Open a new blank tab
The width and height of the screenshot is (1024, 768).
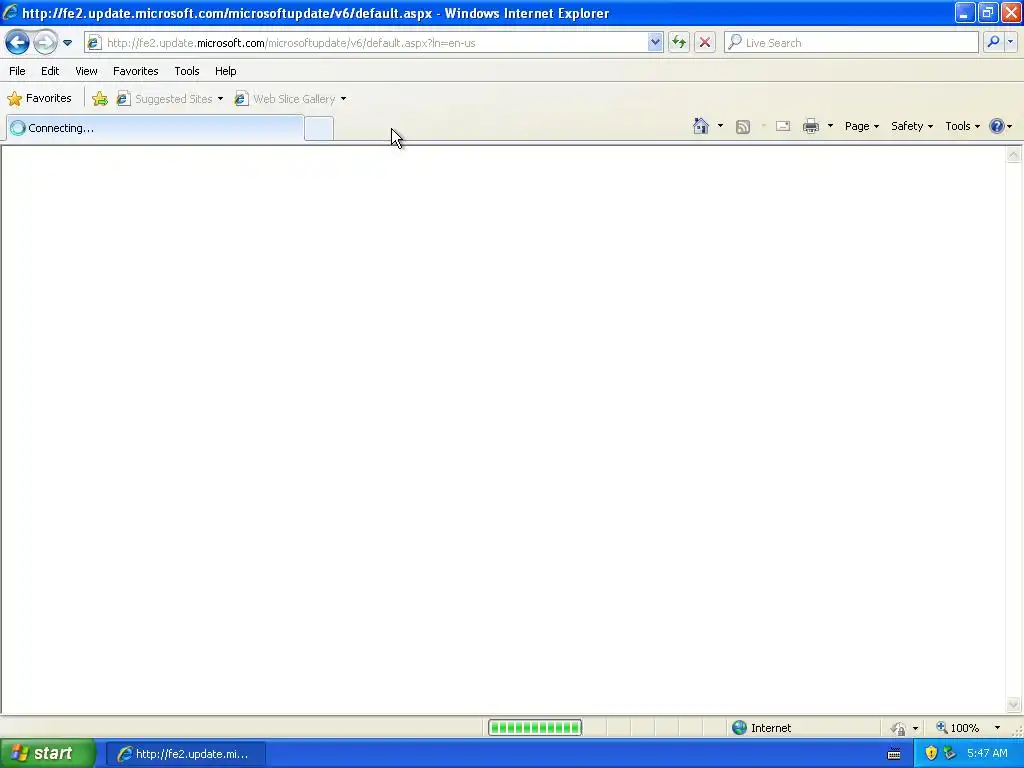[319, 129]
